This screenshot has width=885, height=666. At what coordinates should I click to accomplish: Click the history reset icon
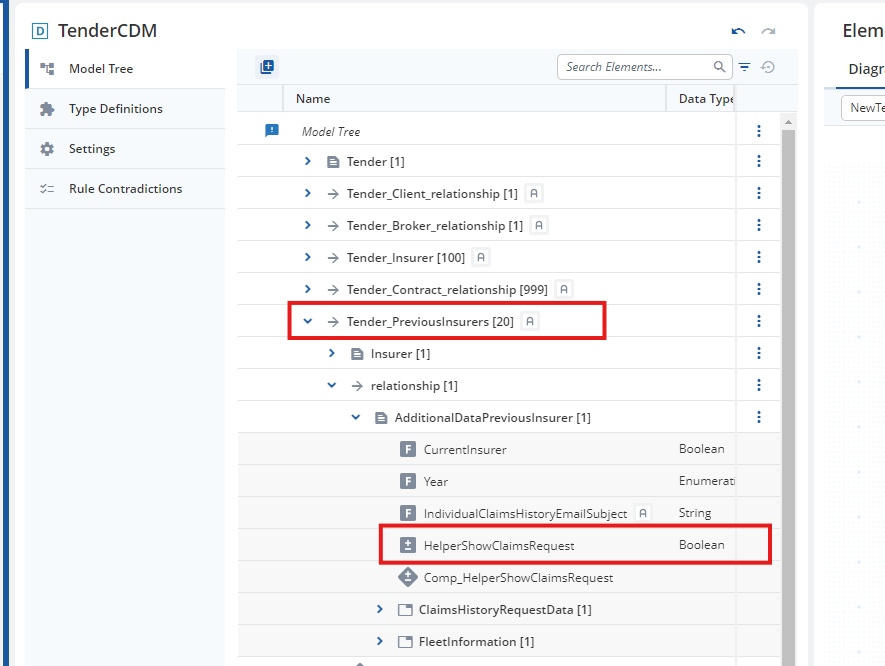pos(768,67)
